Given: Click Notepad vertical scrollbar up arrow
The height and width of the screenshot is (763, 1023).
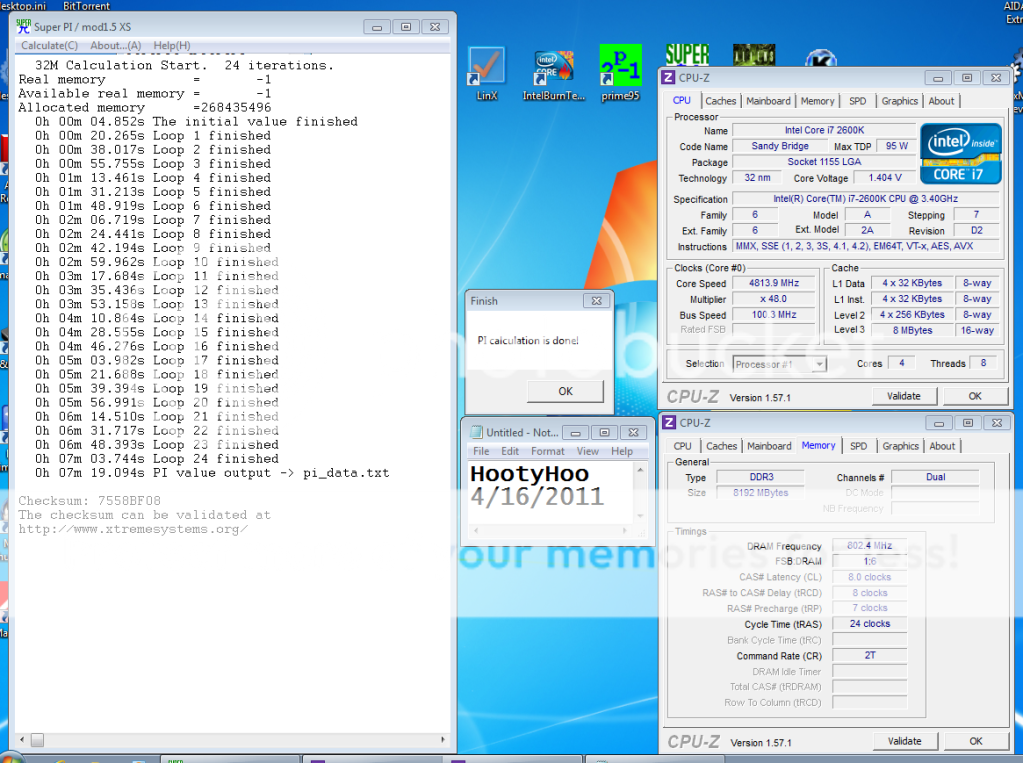Looking at the screenshot, I should coord(640,470).
